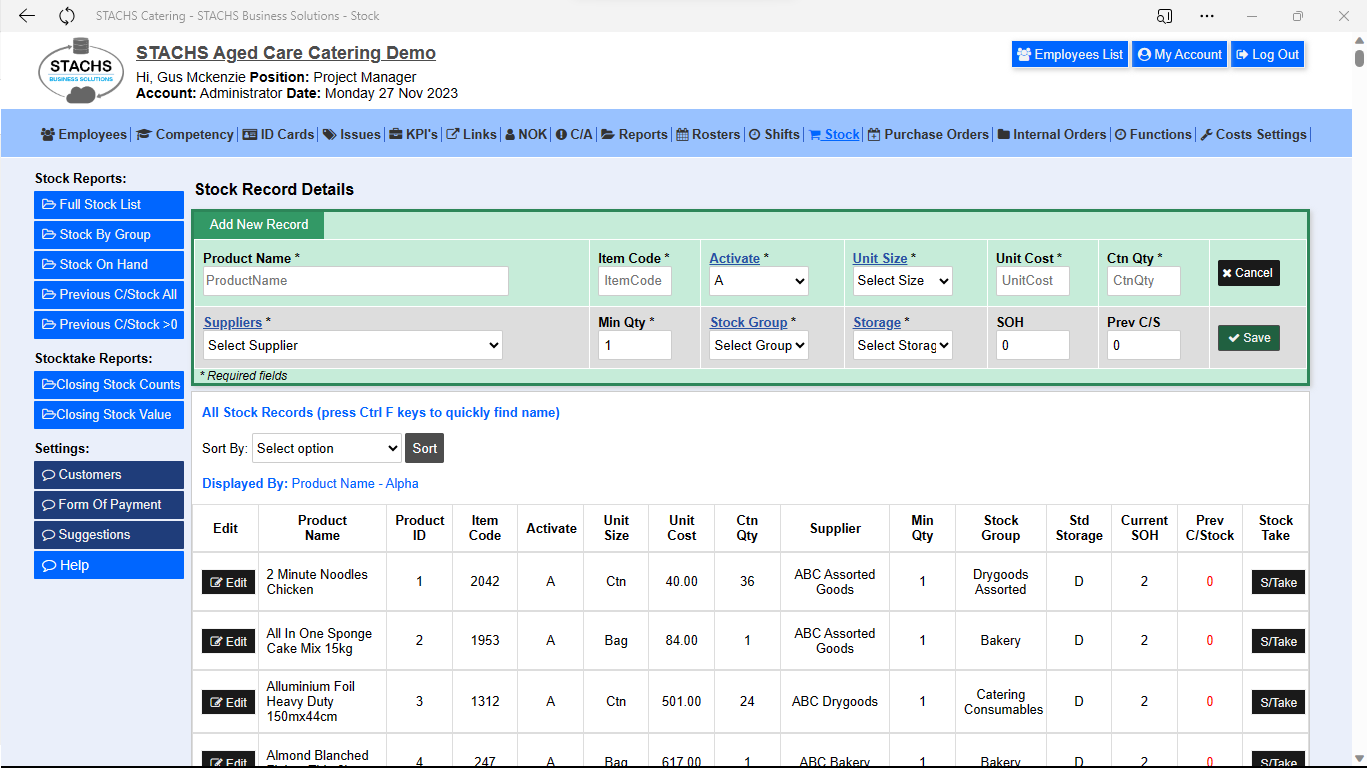Screen dimensions: 1367x768
Task: Open the Sort By select option dropdown
Action: coord(326,449)
